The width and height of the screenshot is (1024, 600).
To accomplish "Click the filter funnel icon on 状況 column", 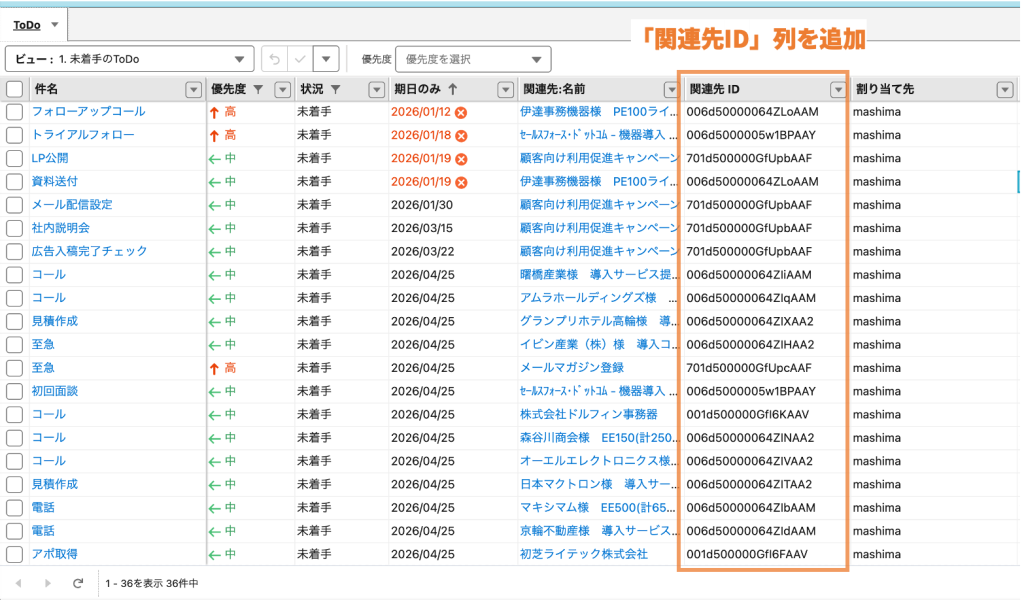I will [335, 90].
